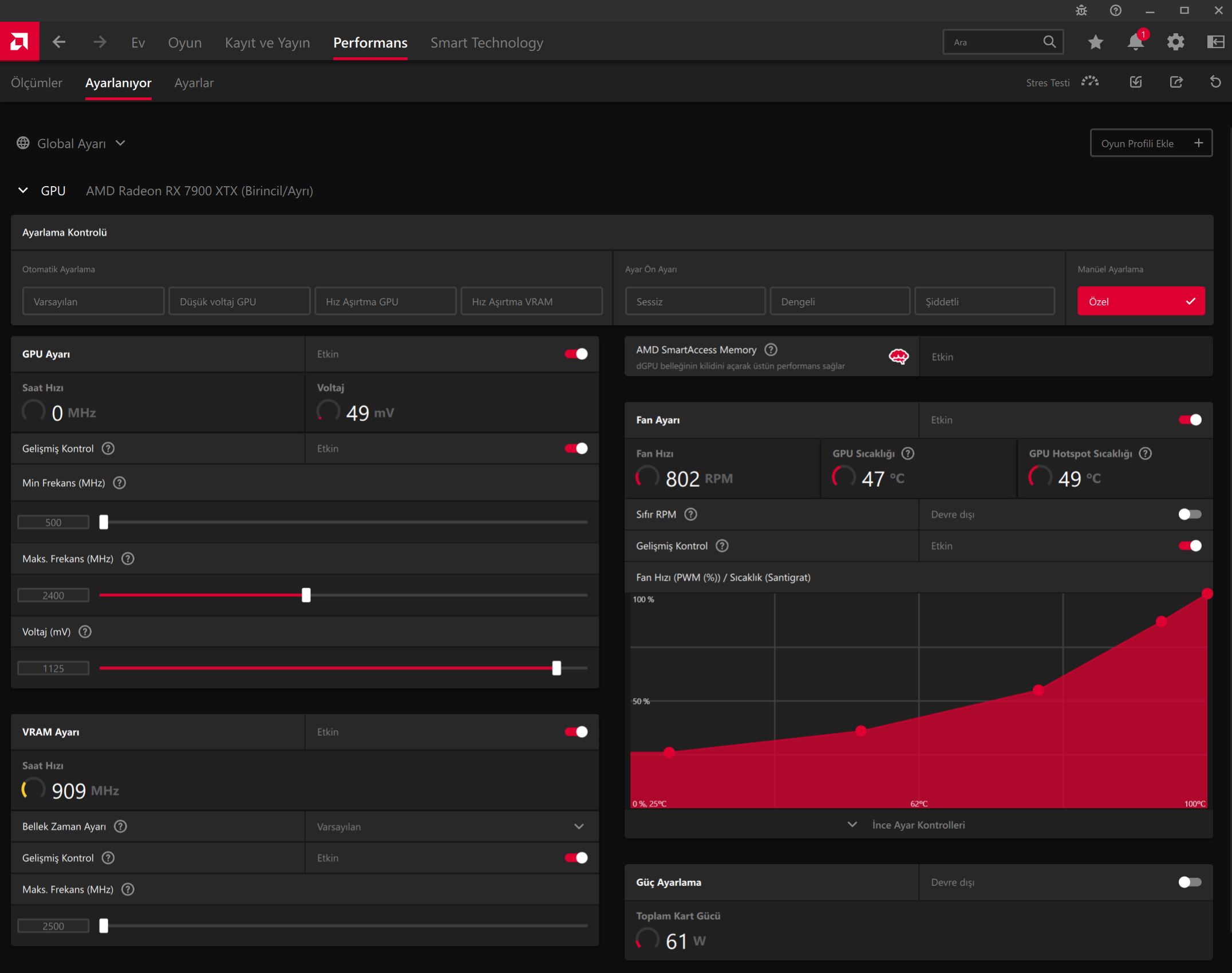The width and height of the screenshot is (1232, 973).
Task: Go forward with the right arrow
Action: tap(100, 42)
